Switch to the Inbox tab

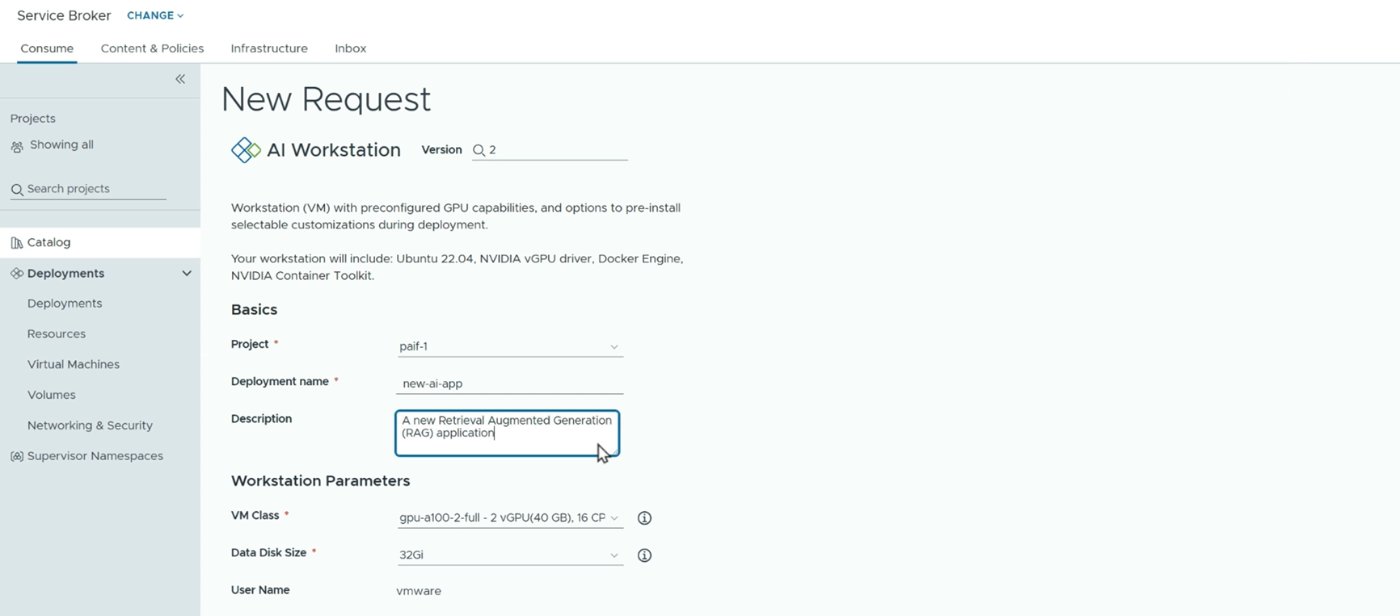click(x=350, y=47)
